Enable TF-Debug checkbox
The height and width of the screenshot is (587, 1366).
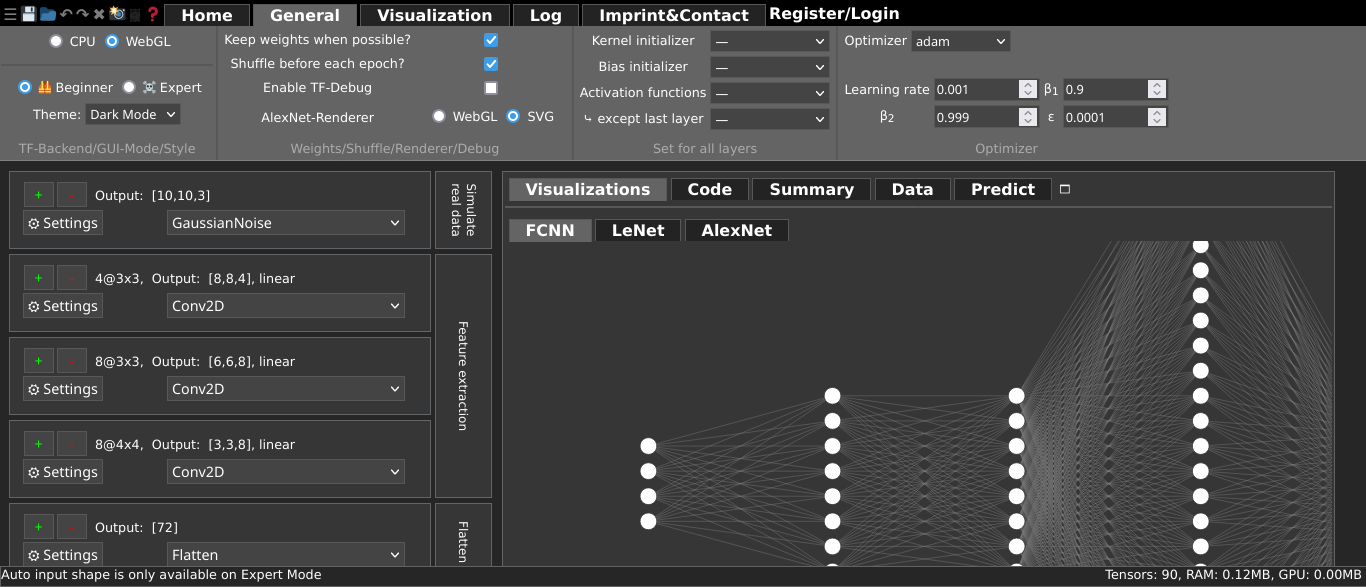491,88
